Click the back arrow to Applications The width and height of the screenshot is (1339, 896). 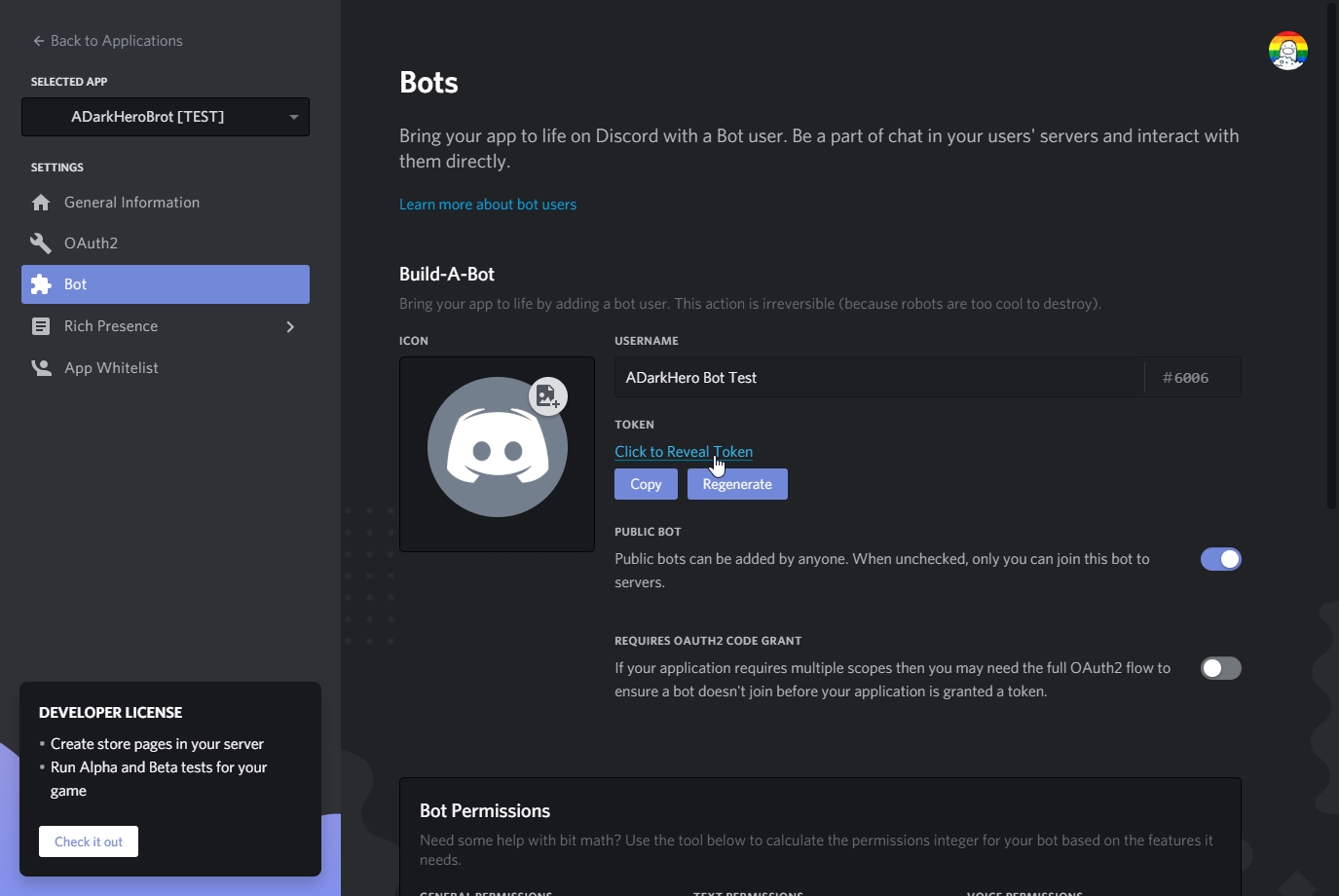(39, 41)
